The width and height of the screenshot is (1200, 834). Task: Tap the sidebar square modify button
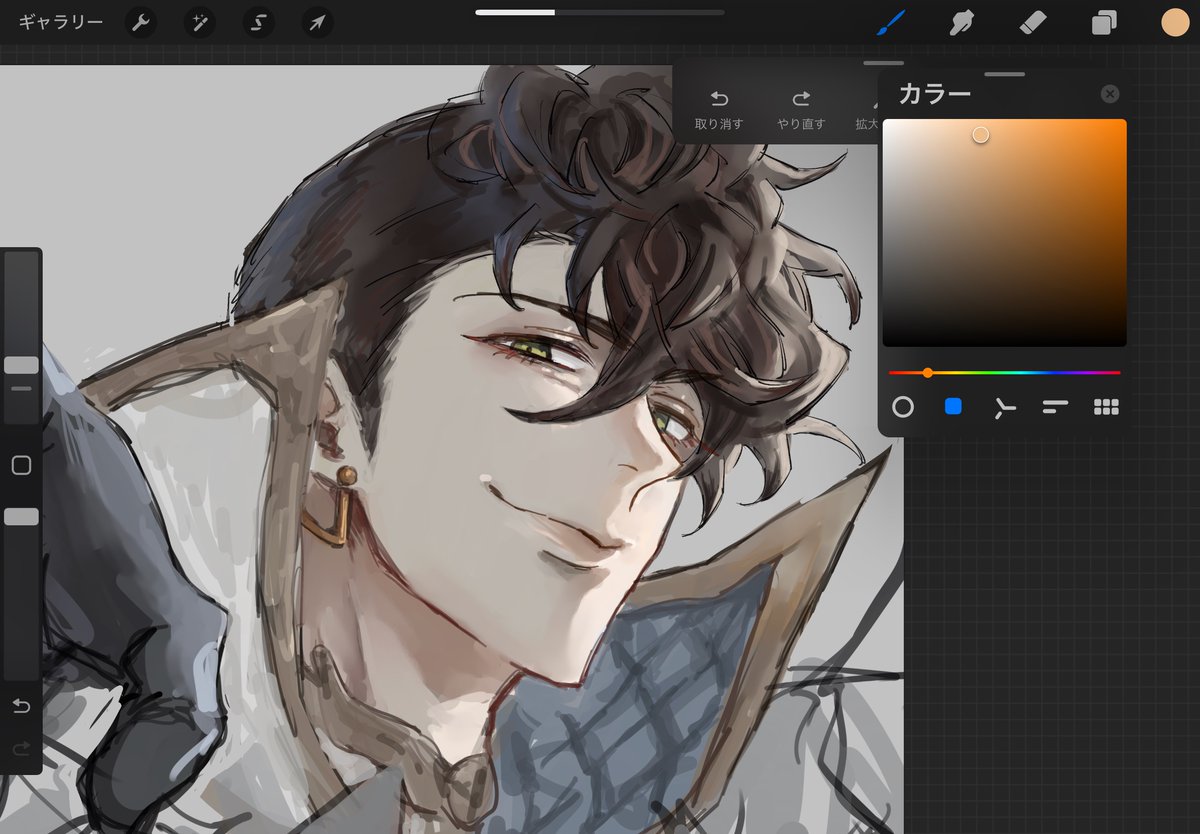[21, 465]
